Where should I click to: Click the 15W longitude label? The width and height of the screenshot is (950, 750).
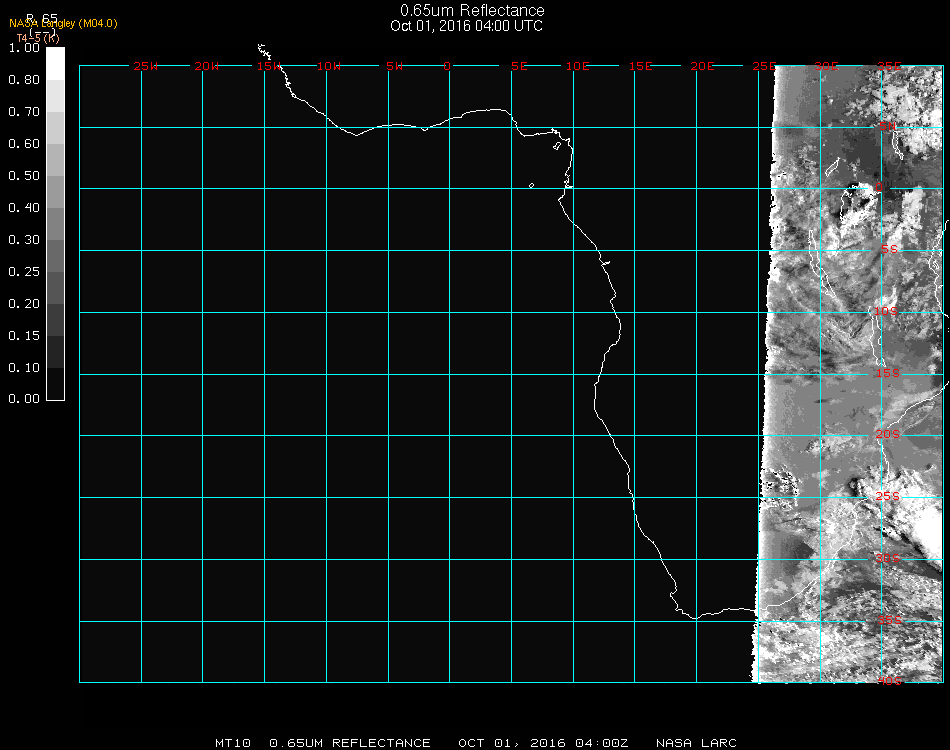269,67
